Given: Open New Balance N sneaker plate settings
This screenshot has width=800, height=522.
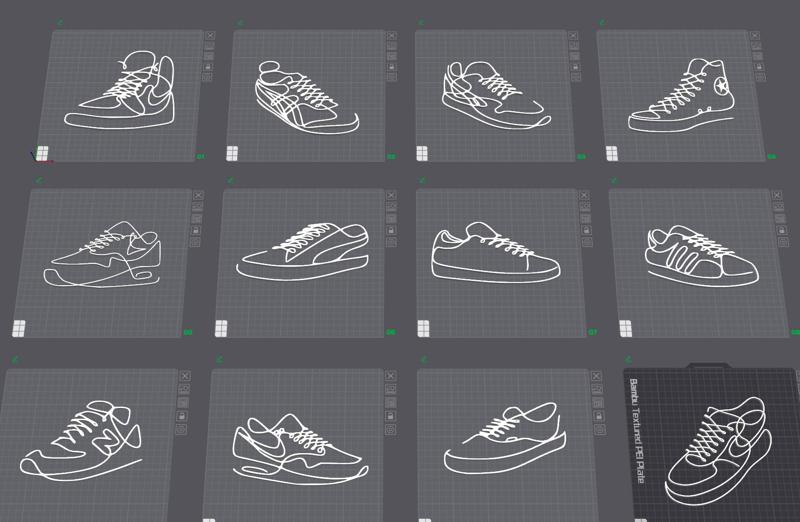Looking at the screenshot, I should 180,430.
